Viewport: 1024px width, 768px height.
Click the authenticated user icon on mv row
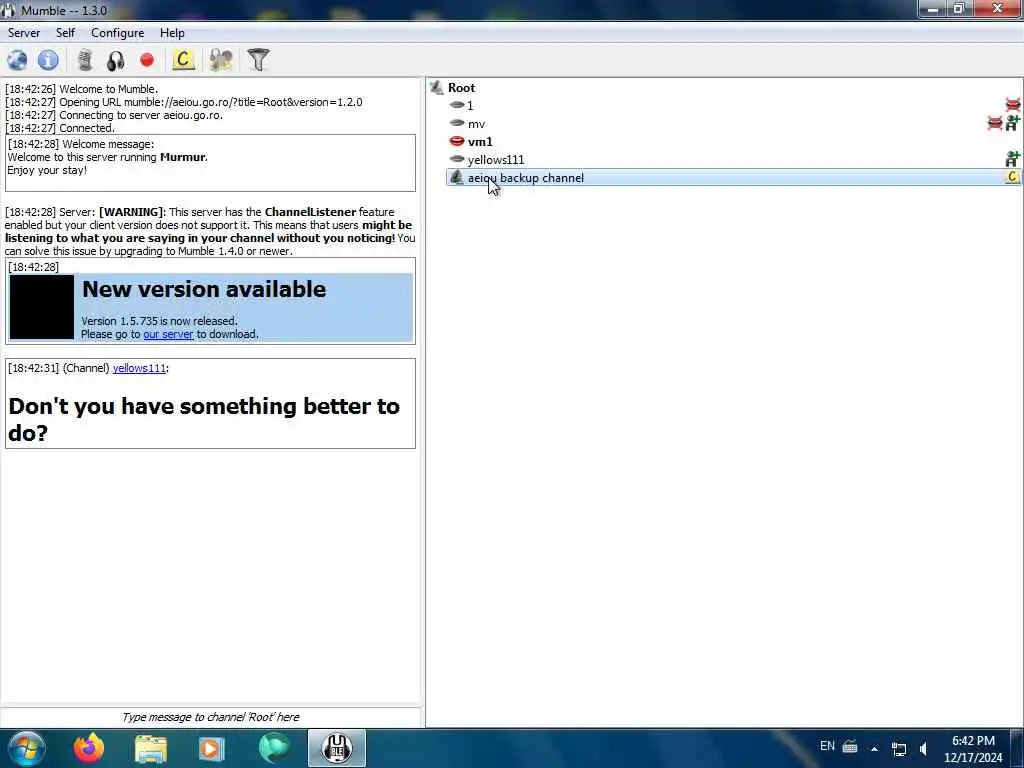[x=1012, y=123]
